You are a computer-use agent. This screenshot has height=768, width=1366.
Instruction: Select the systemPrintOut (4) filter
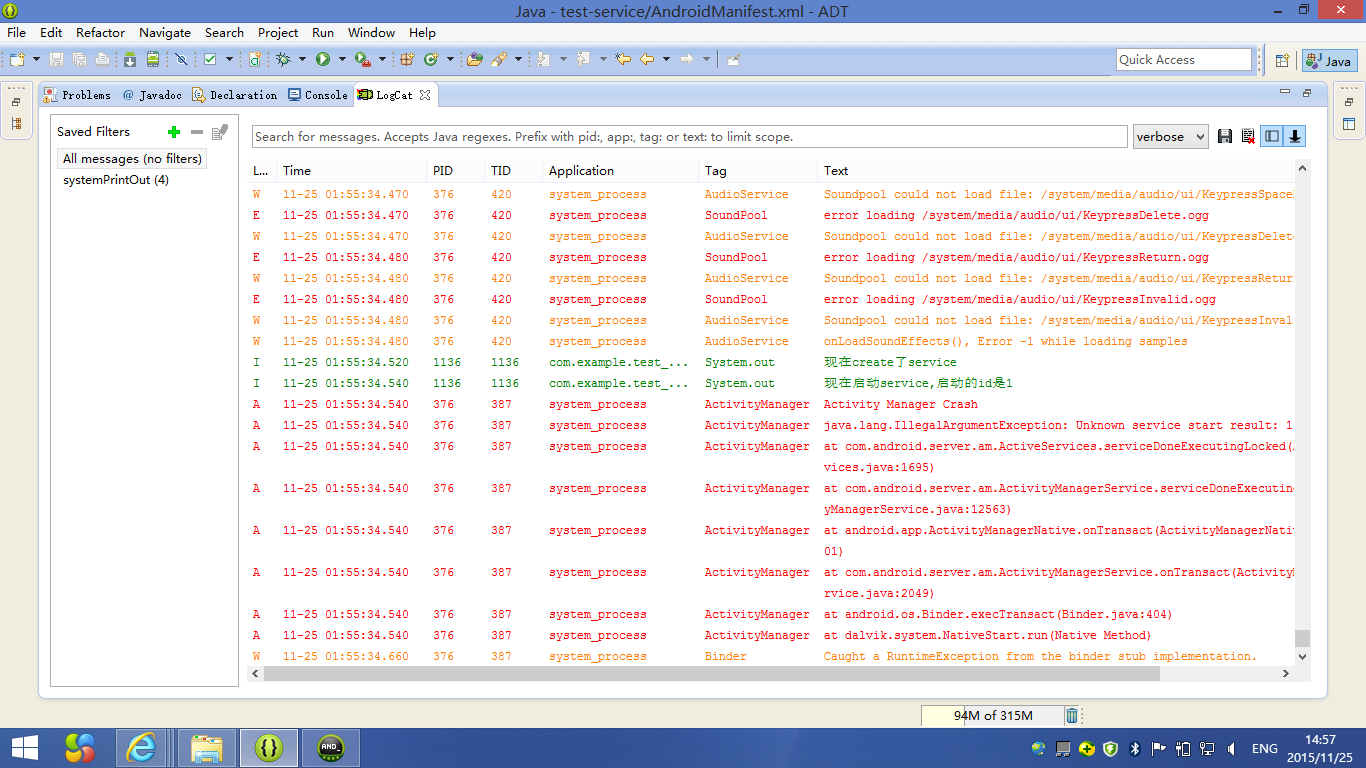116,180
